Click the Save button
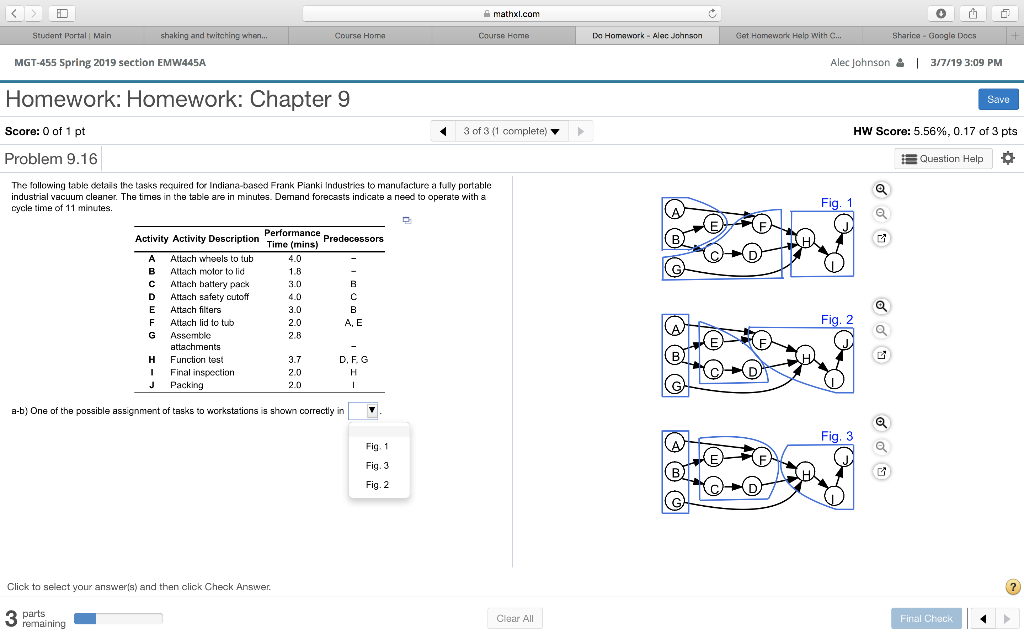Viewport: 1024px width, 640px height. pos(998,99)
